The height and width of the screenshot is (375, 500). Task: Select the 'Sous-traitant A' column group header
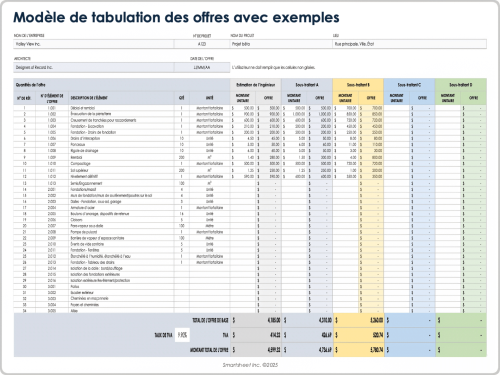[x=307, y=85]
